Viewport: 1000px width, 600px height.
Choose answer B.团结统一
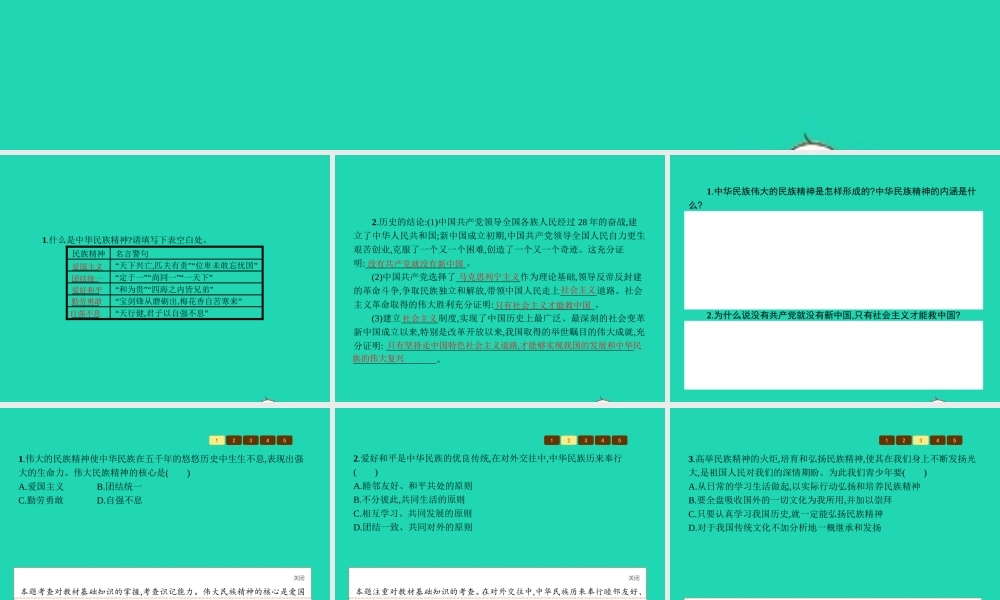pos(119,487)
